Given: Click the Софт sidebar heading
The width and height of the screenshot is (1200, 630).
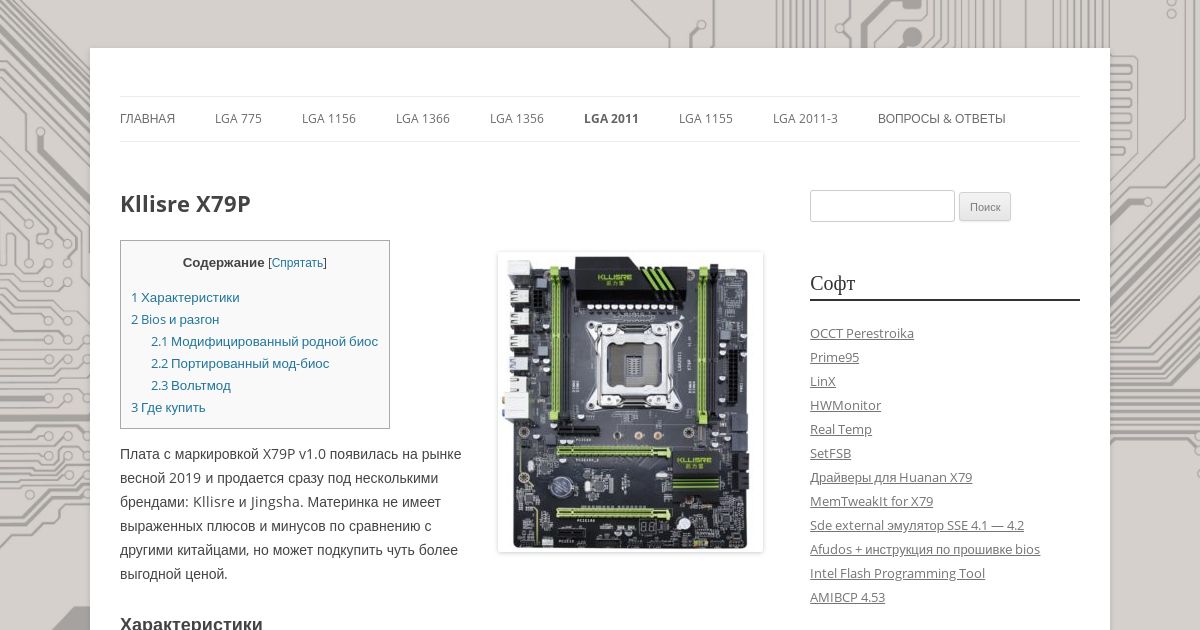Looking at the screenshot, I should 832,283.
